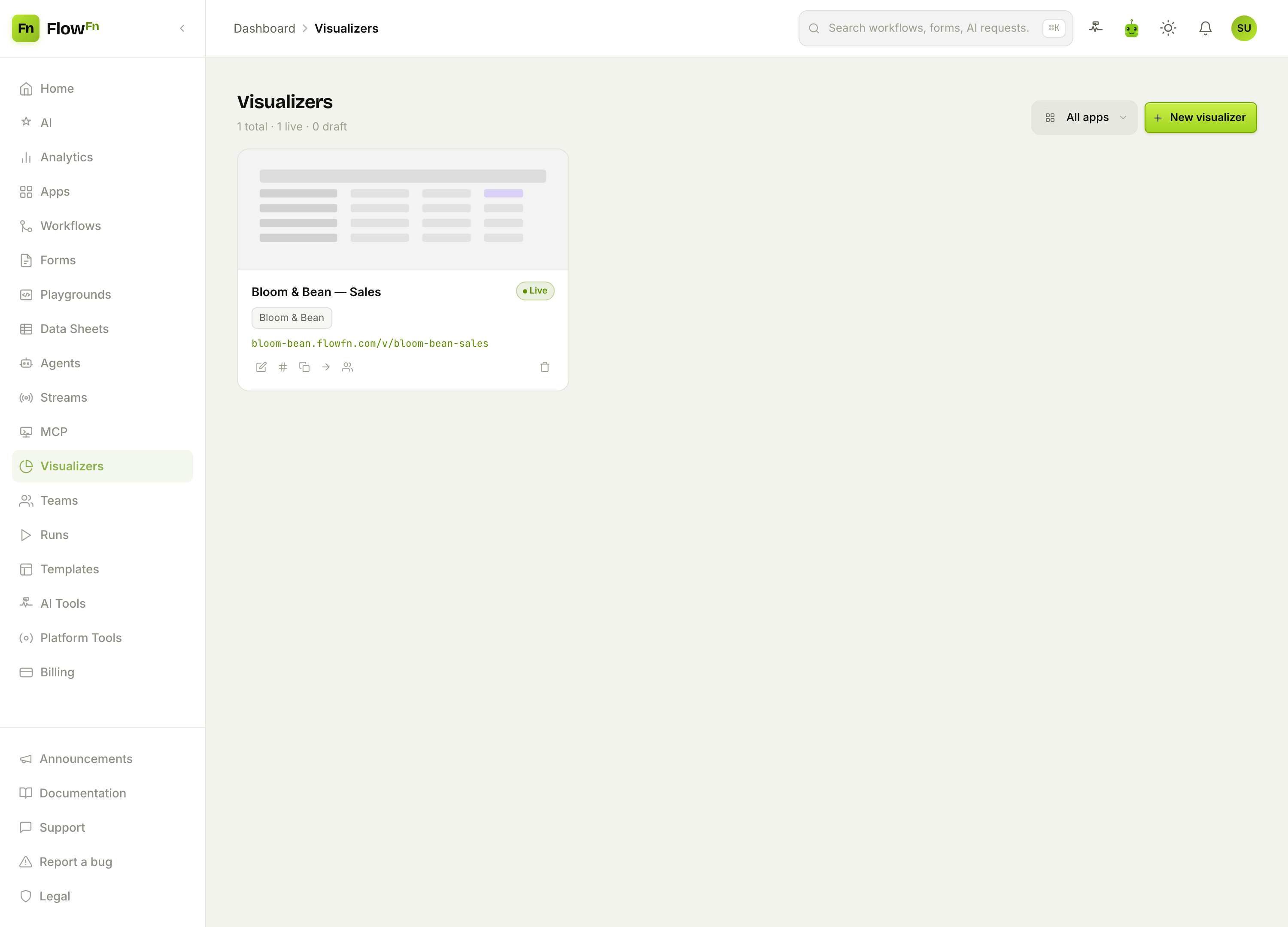Open AI section in sidebar
Screen dimensions: 1288x927
tap(102, 123)
